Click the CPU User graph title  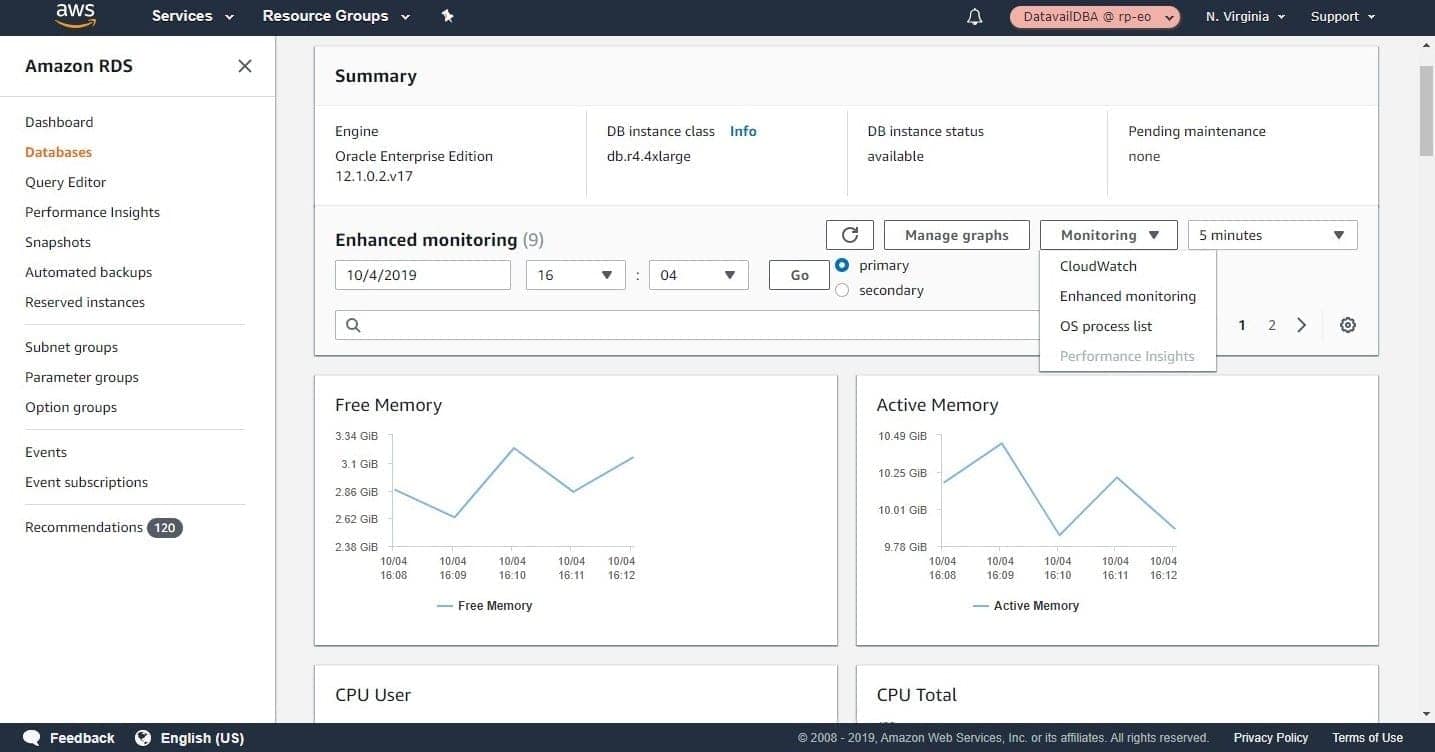tap(373, 695)
